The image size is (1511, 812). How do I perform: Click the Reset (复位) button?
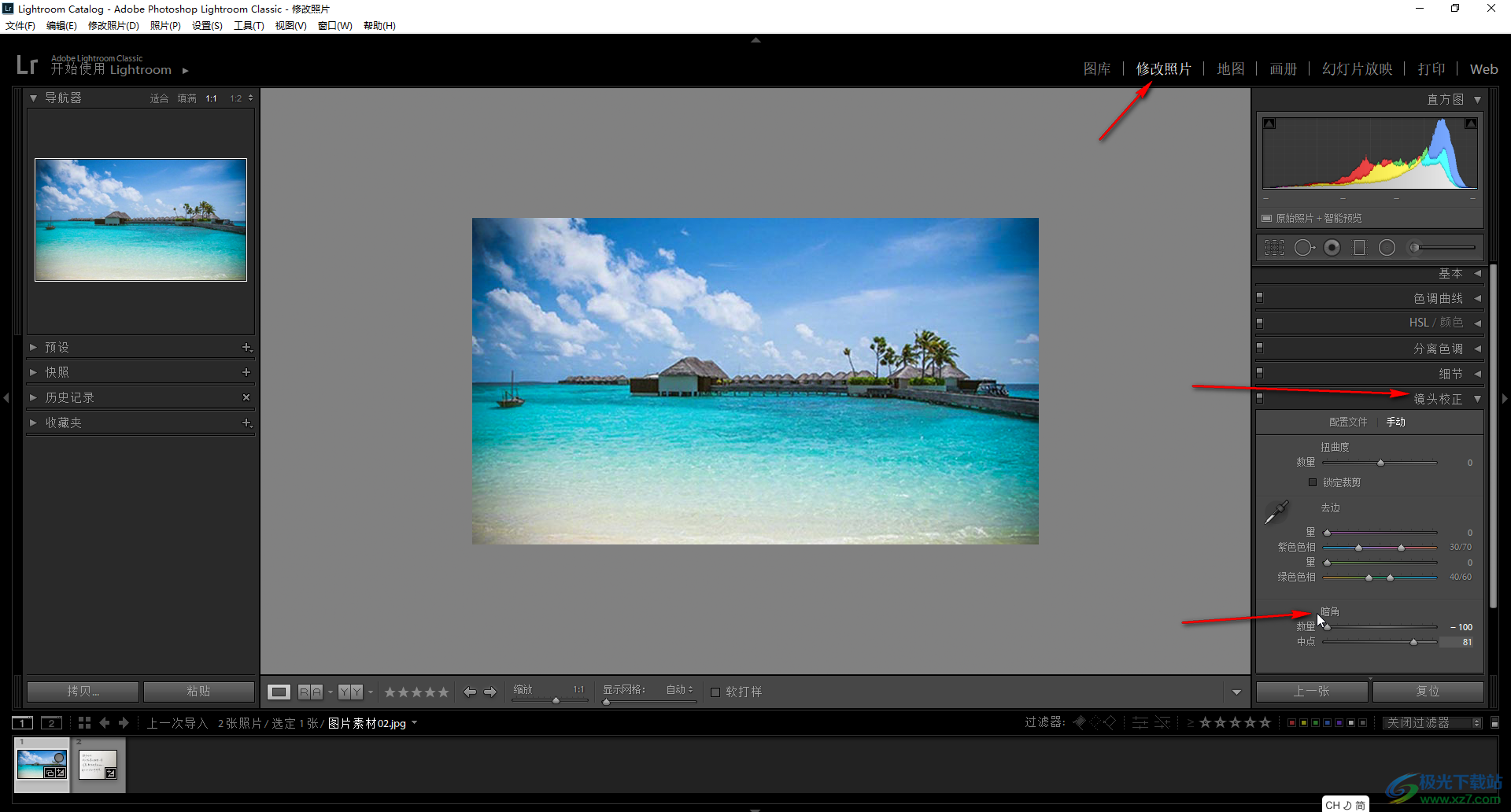[x=1428, y=692]
